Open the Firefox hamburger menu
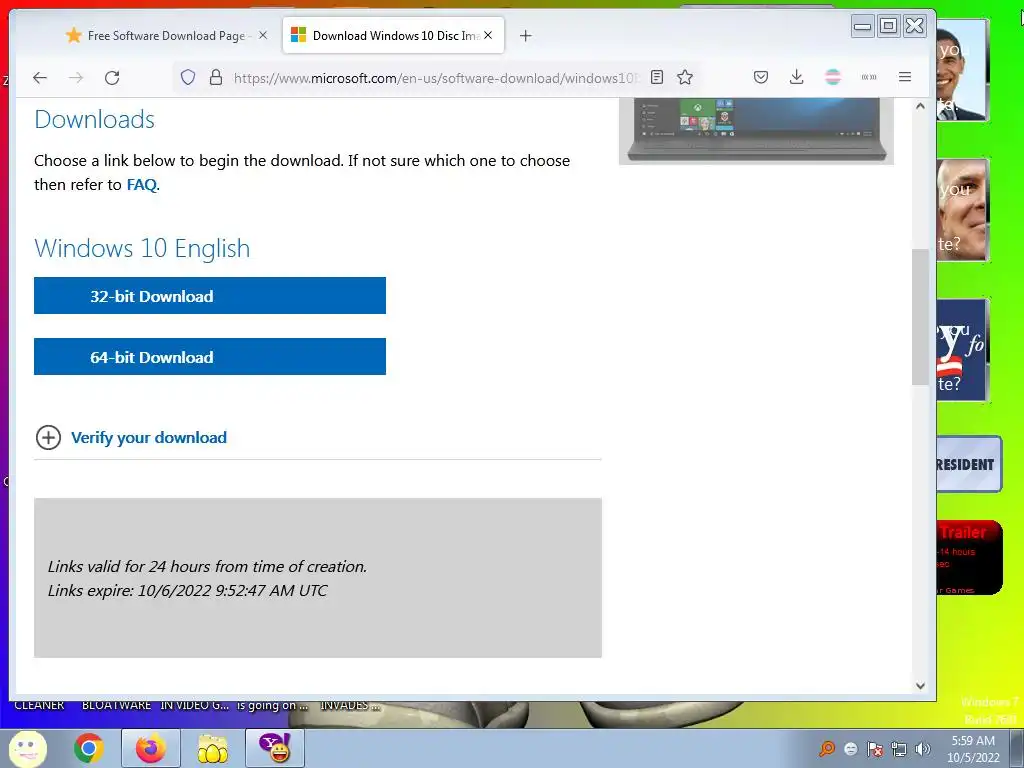This screenshot has height=768, width=1024. (904, 77)
